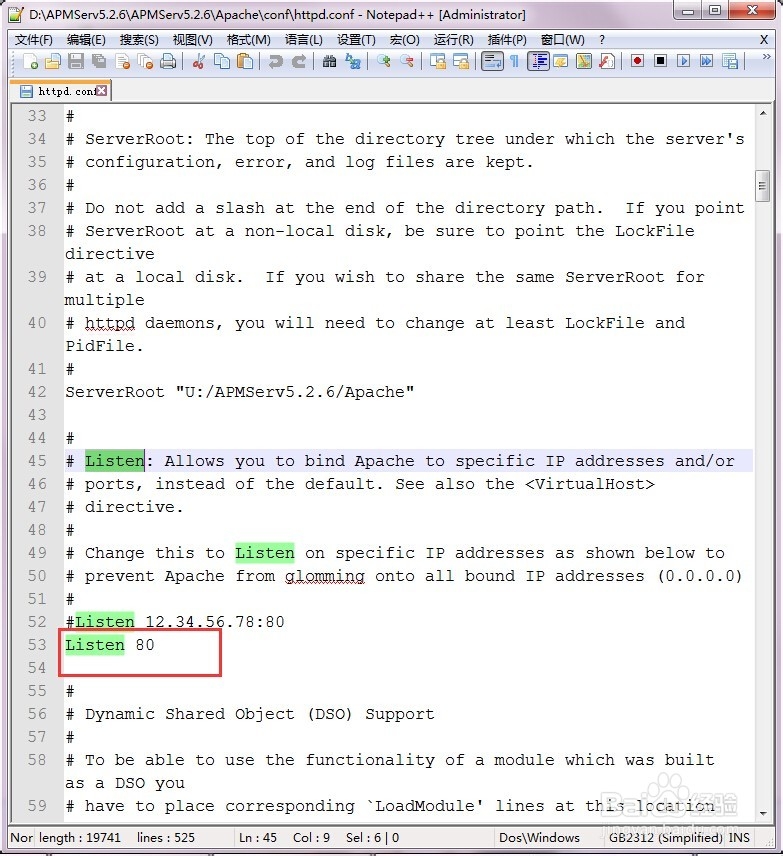Click 'Dos\Windows' in status bar
783x856 pixels.
[539, 837]
